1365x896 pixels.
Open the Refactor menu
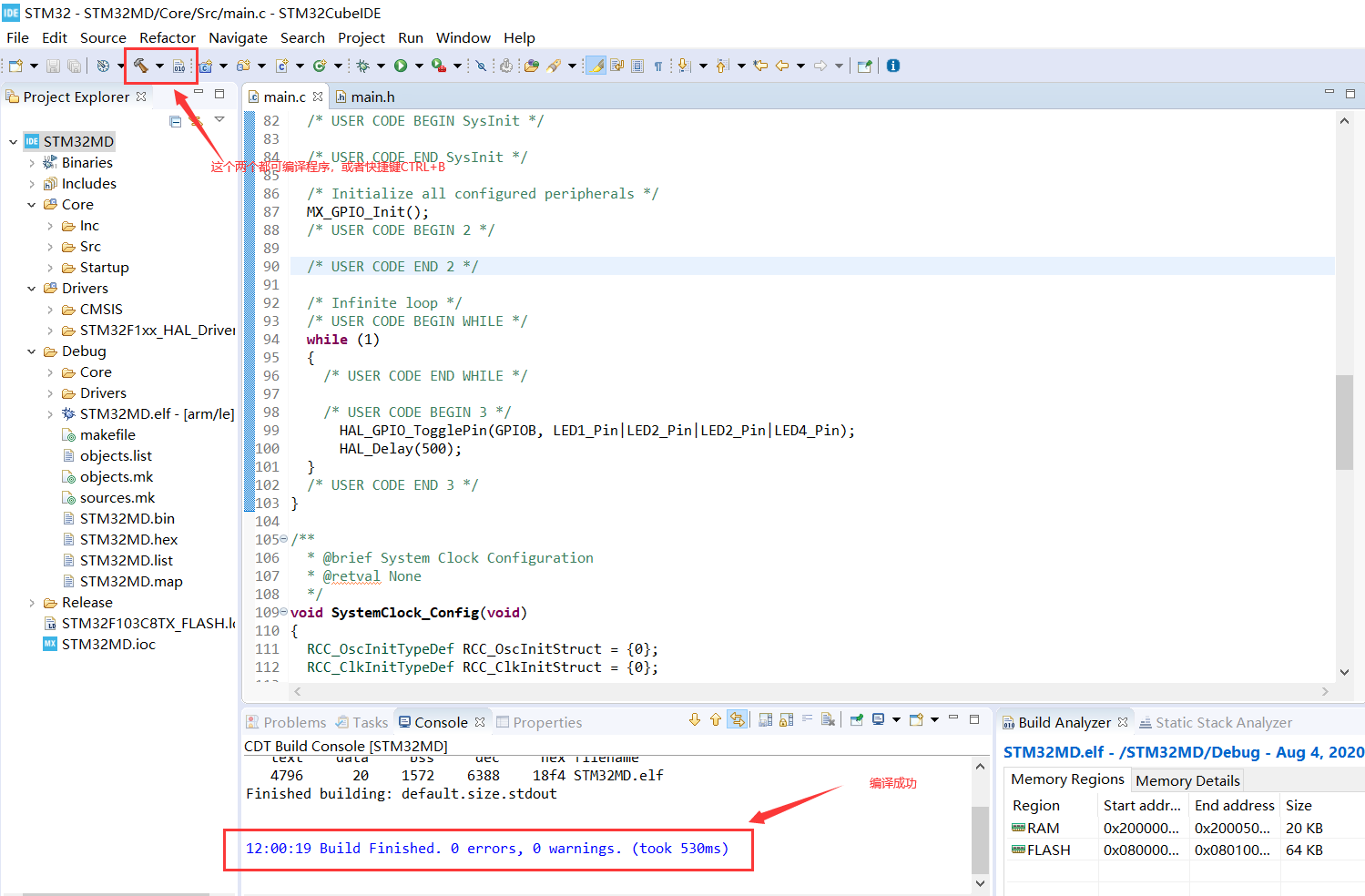pyautogui.click(x=168, y=37)
